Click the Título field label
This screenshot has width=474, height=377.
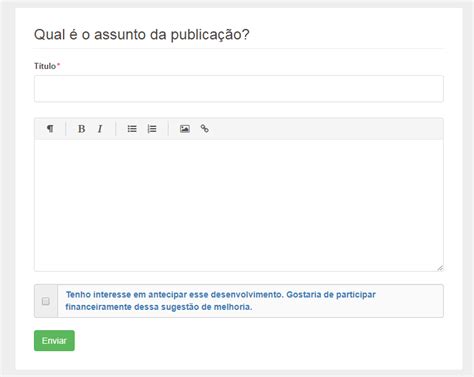point(45,66)
